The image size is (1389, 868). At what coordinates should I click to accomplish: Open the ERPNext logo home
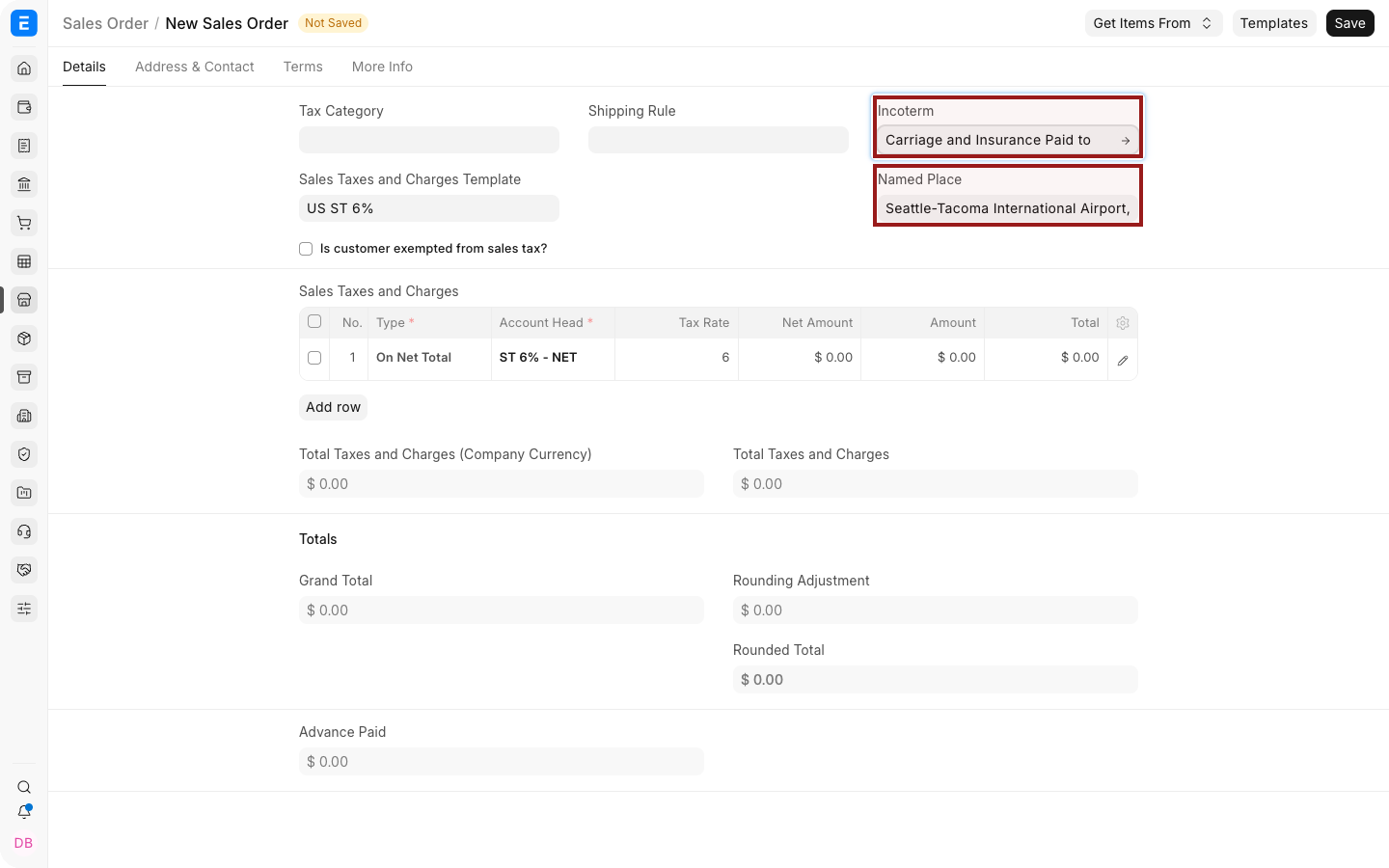pos(24,23)
